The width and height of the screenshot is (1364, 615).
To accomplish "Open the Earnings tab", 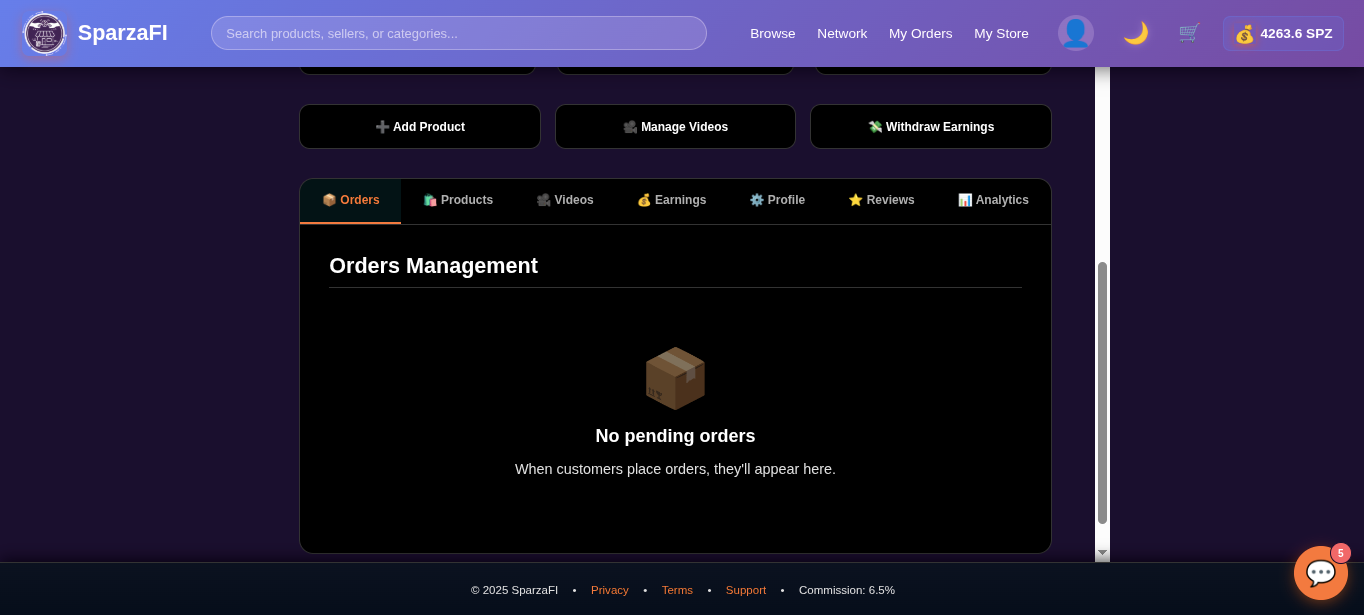I will click(x=671, y=200).
